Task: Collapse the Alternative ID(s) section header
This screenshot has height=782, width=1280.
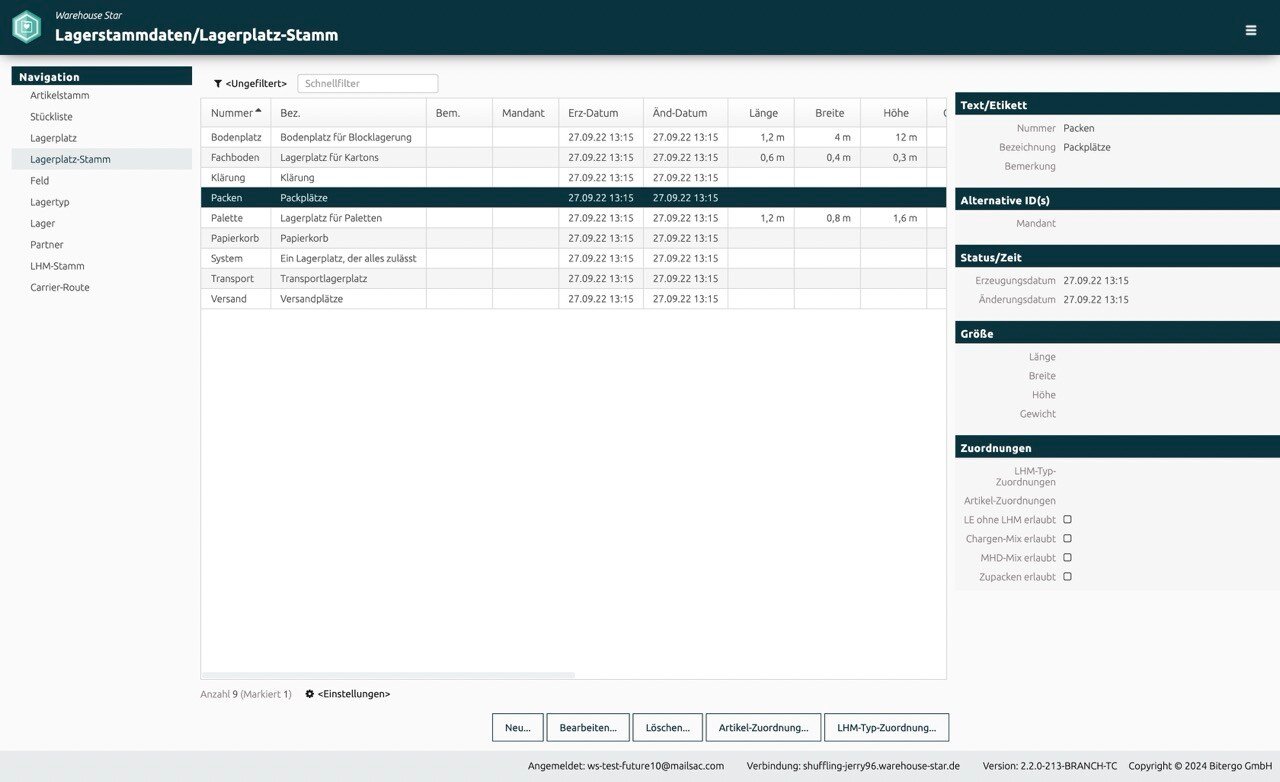Action: point(1117,200)
